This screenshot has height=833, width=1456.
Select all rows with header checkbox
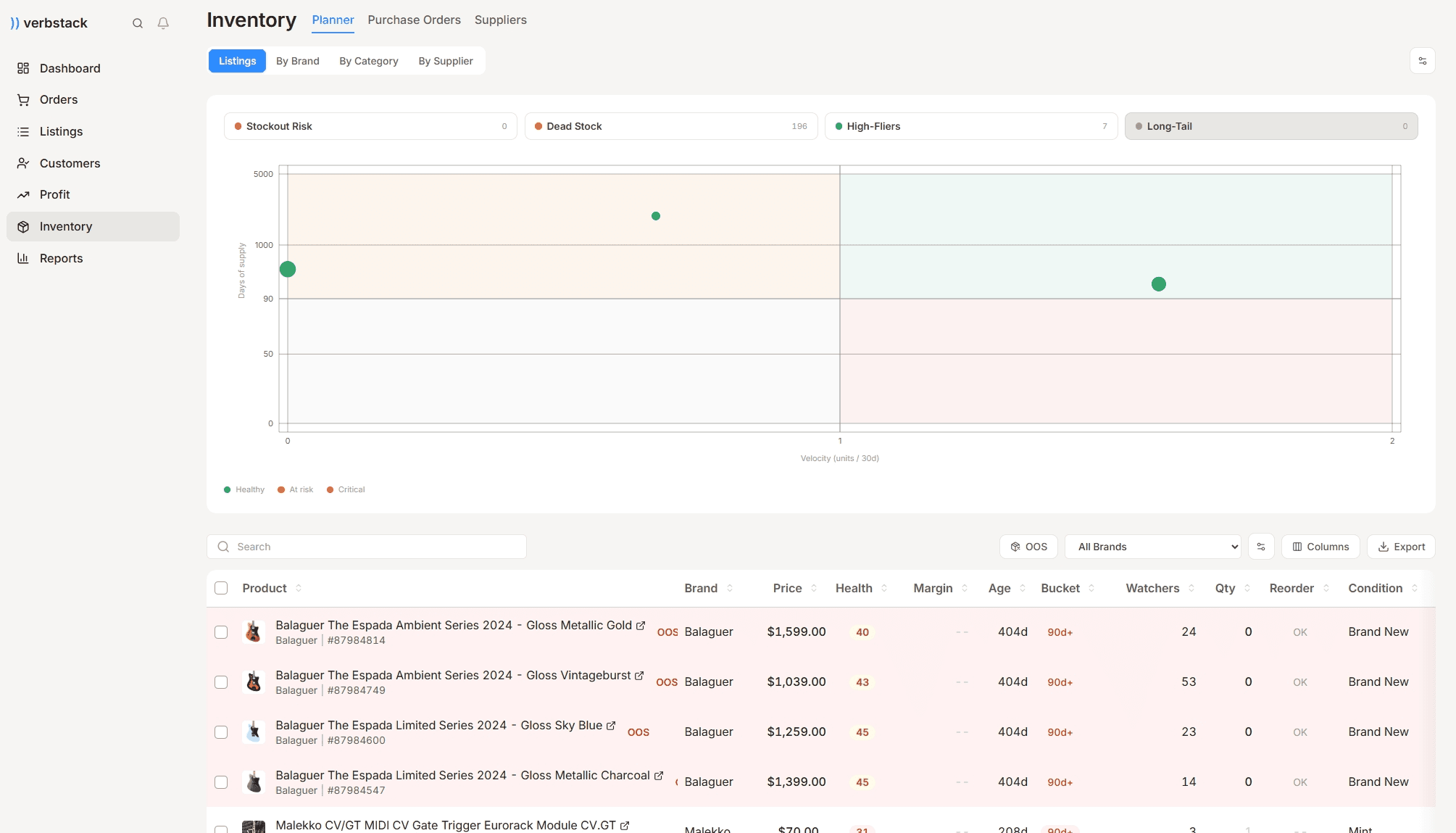[x=221, y=588]
